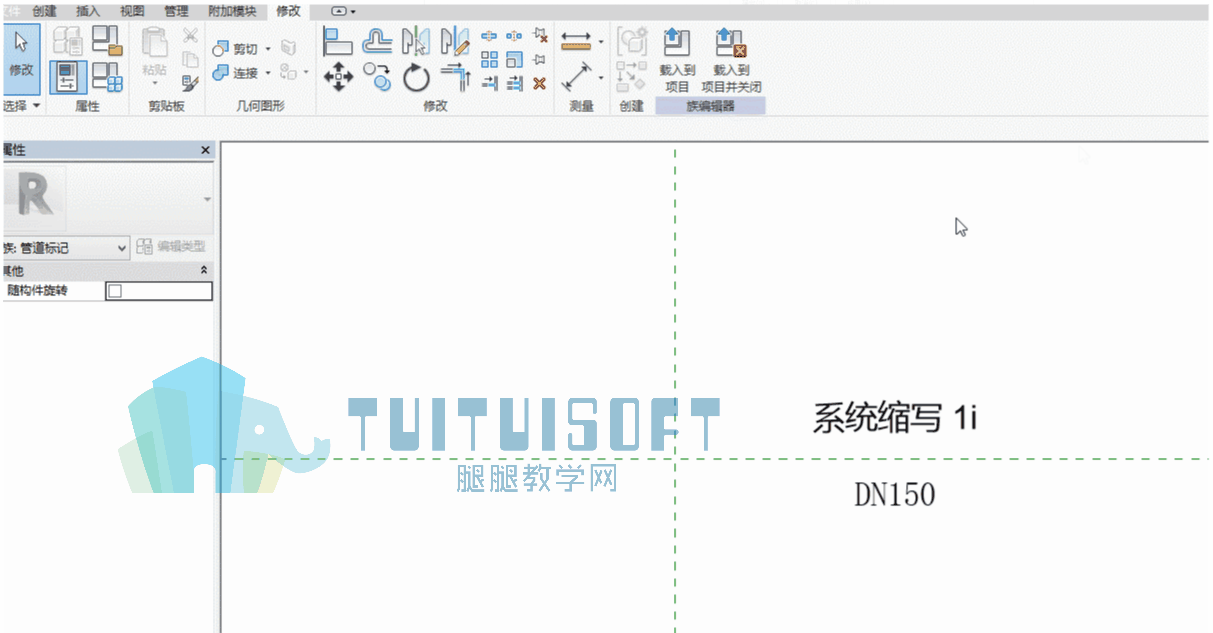Viewport: 1213px width, 633px height.
Task: Click the 载入到项目并关闭 button
Action: (x=731, y=60)
